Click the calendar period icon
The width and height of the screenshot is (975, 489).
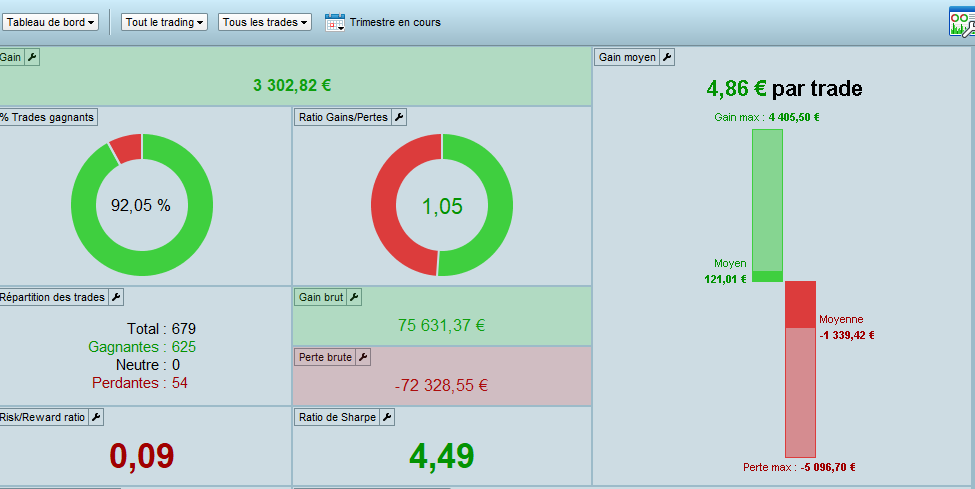[x=335, y=22]
